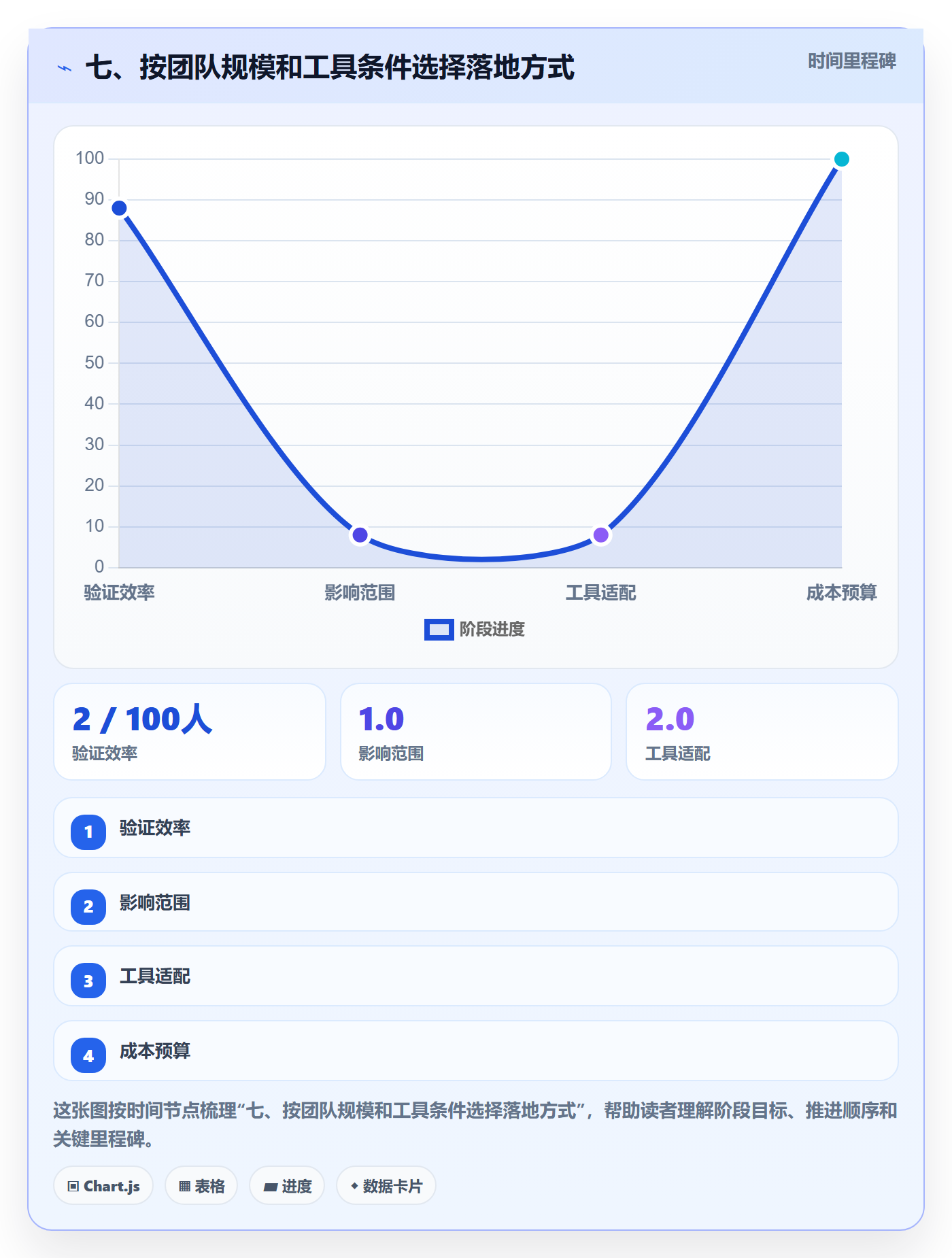Click the Chart.js tag
The image size is (952, 1258).
click(x=103, y=1186)
